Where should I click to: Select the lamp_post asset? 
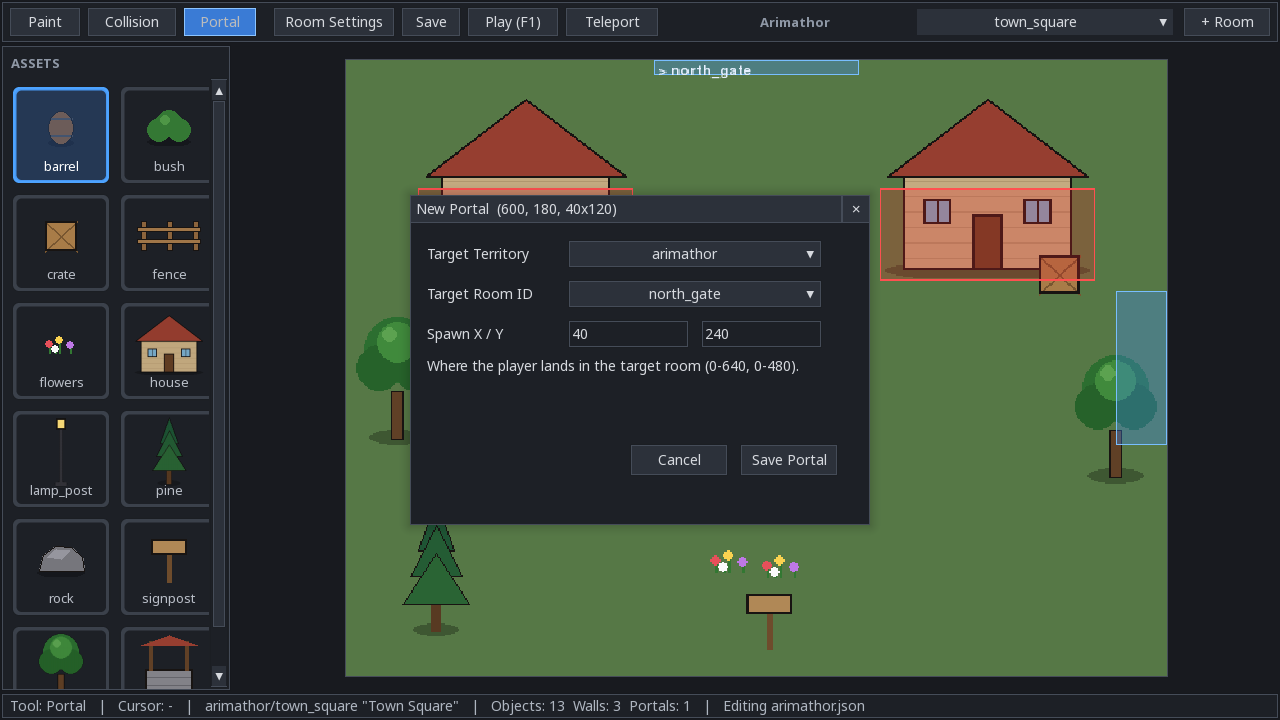tap(61, 459)
